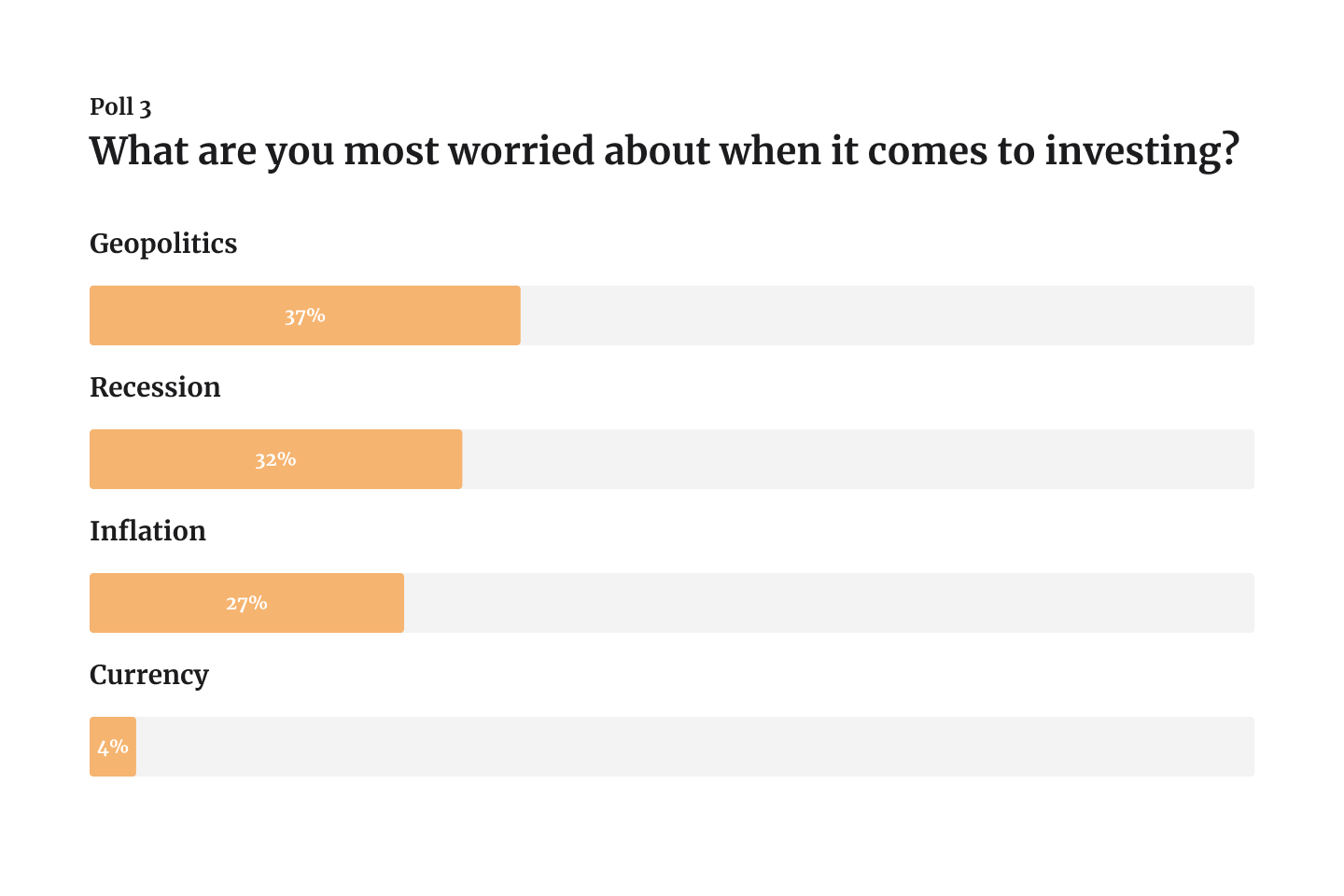
Task: Click the right end of orange Geopolitics fill
Action: (x=514, y=316)
